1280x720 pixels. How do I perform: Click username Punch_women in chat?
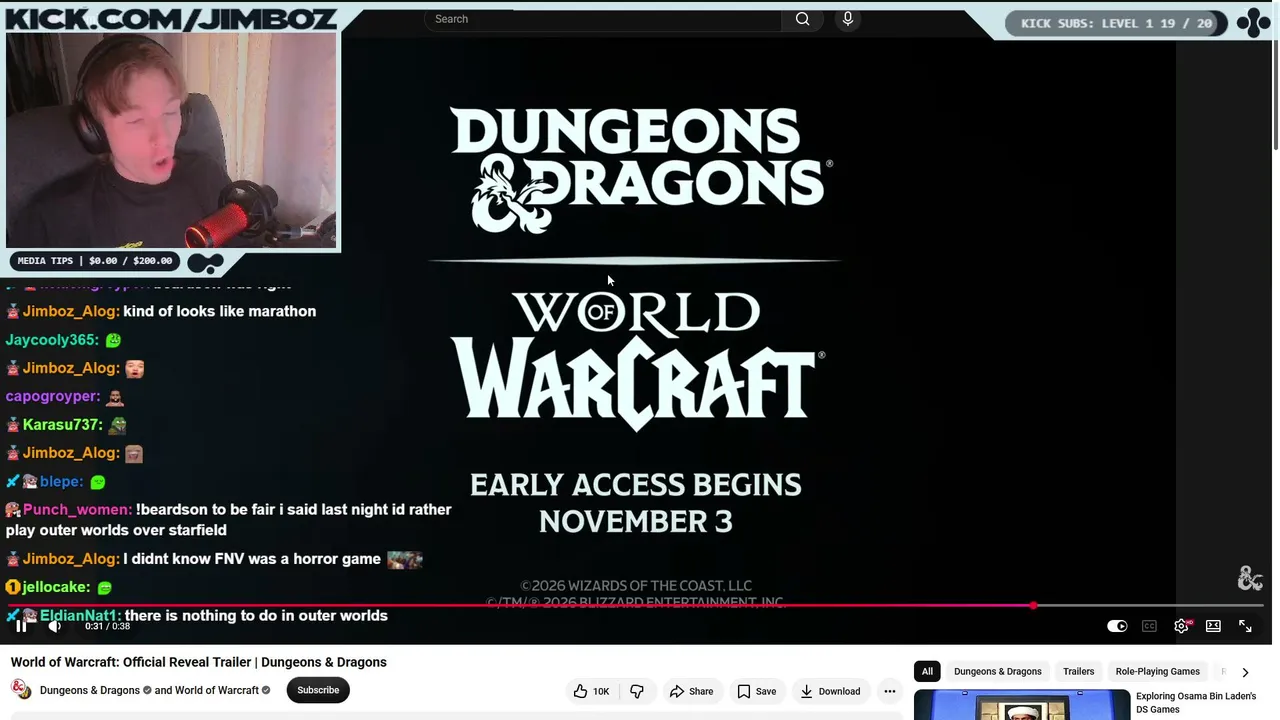pos(76,510)
